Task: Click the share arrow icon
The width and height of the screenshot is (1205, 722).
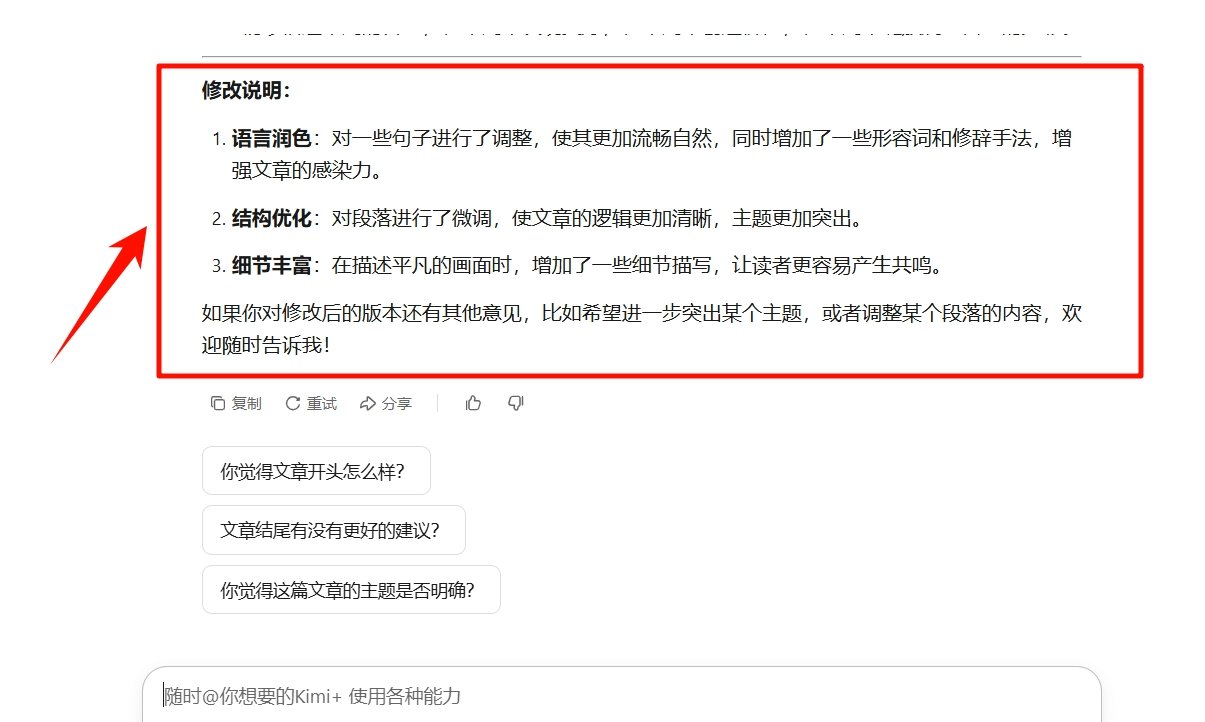Action: point(370,403)
